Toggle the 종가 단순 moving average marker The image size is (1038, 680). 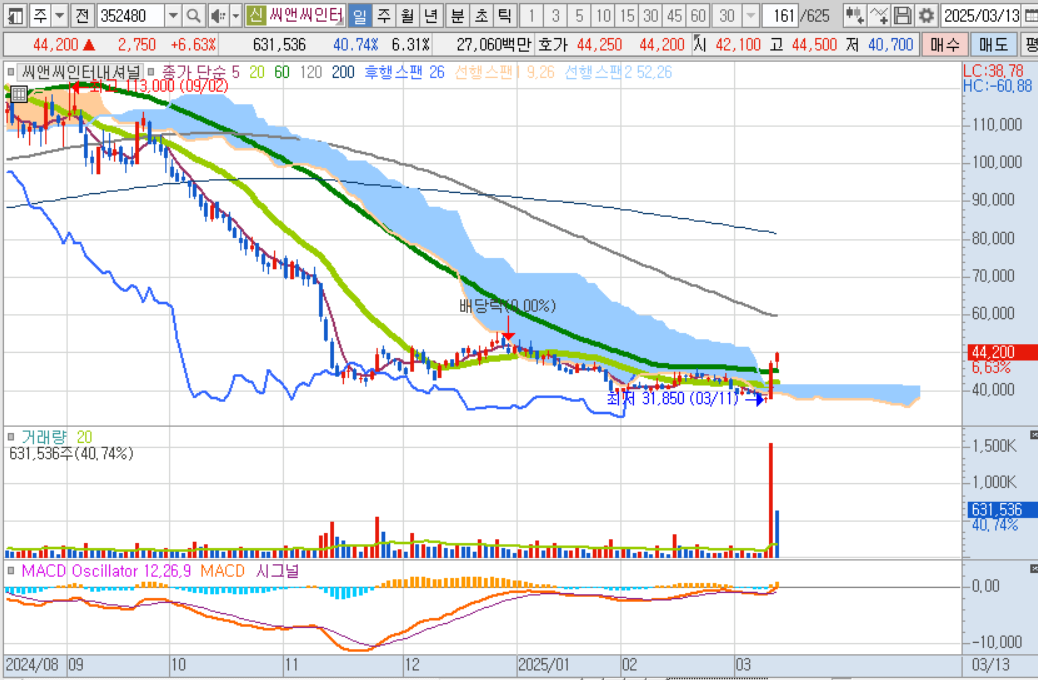152,72
